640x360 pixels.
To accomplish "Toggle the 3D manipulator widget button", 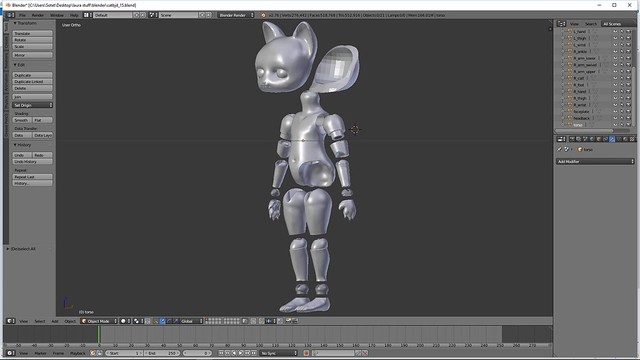I will tap(156, 321).
